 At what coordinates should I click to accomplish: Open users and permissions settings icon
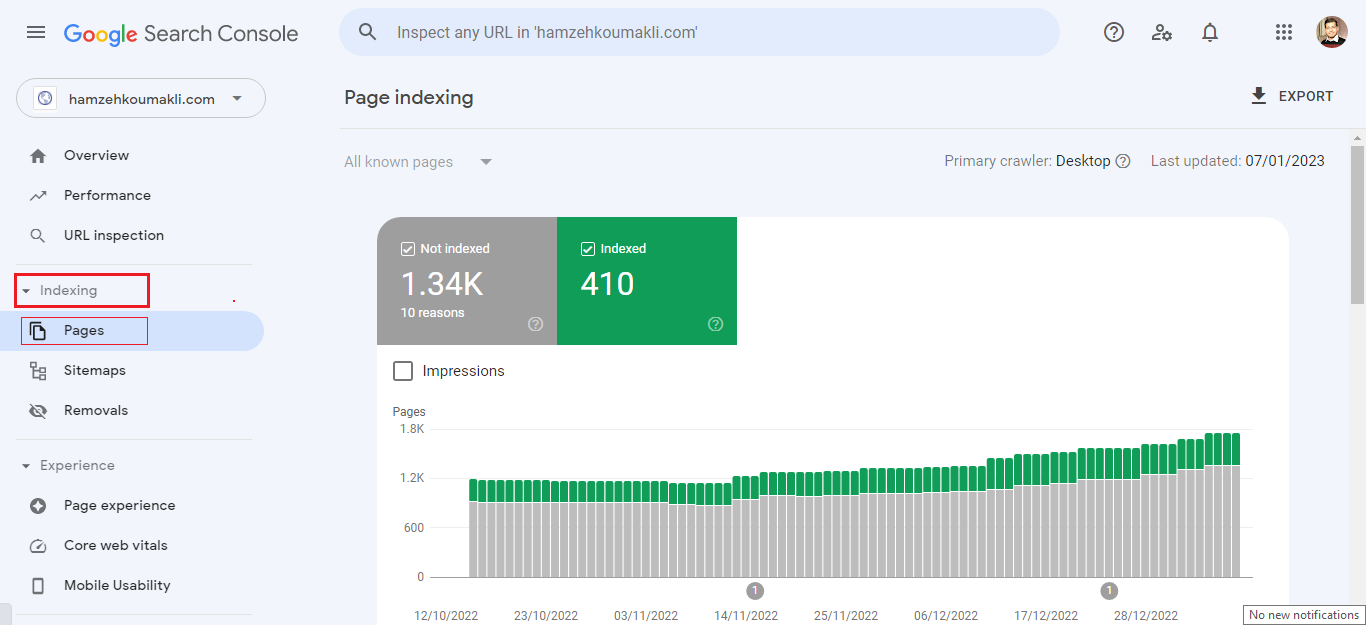(1162, 32)
